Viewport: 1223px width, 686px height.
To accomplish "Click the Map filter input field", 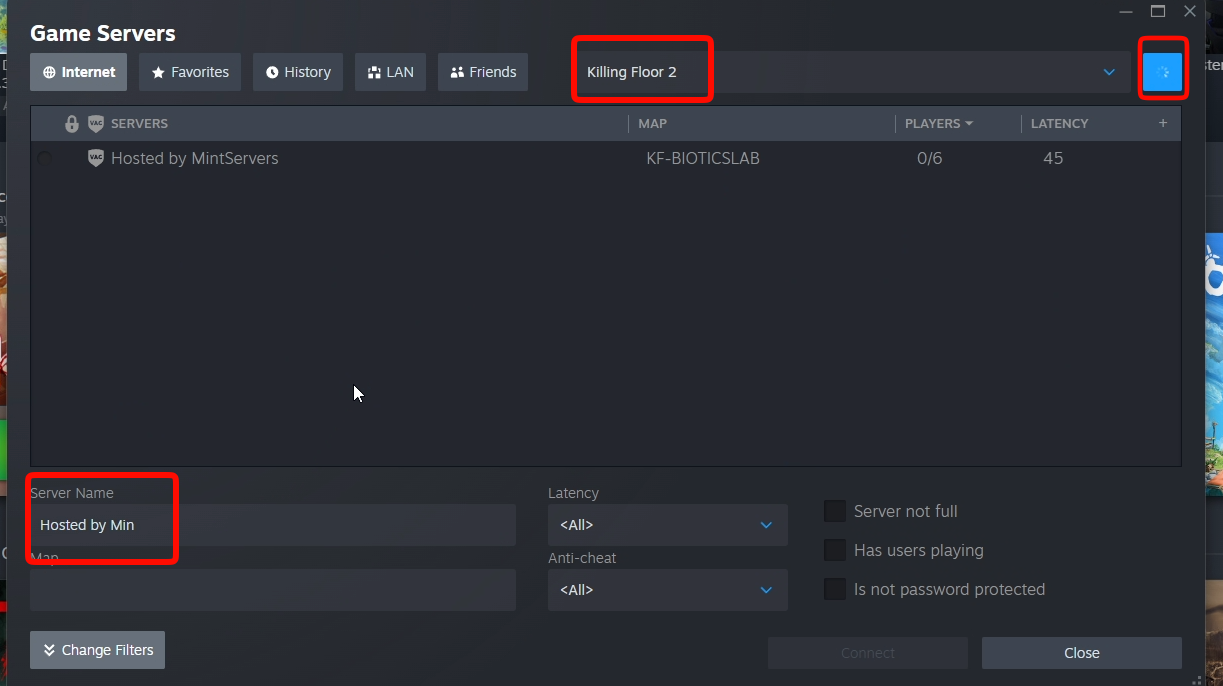I will (x=273, y=590).
